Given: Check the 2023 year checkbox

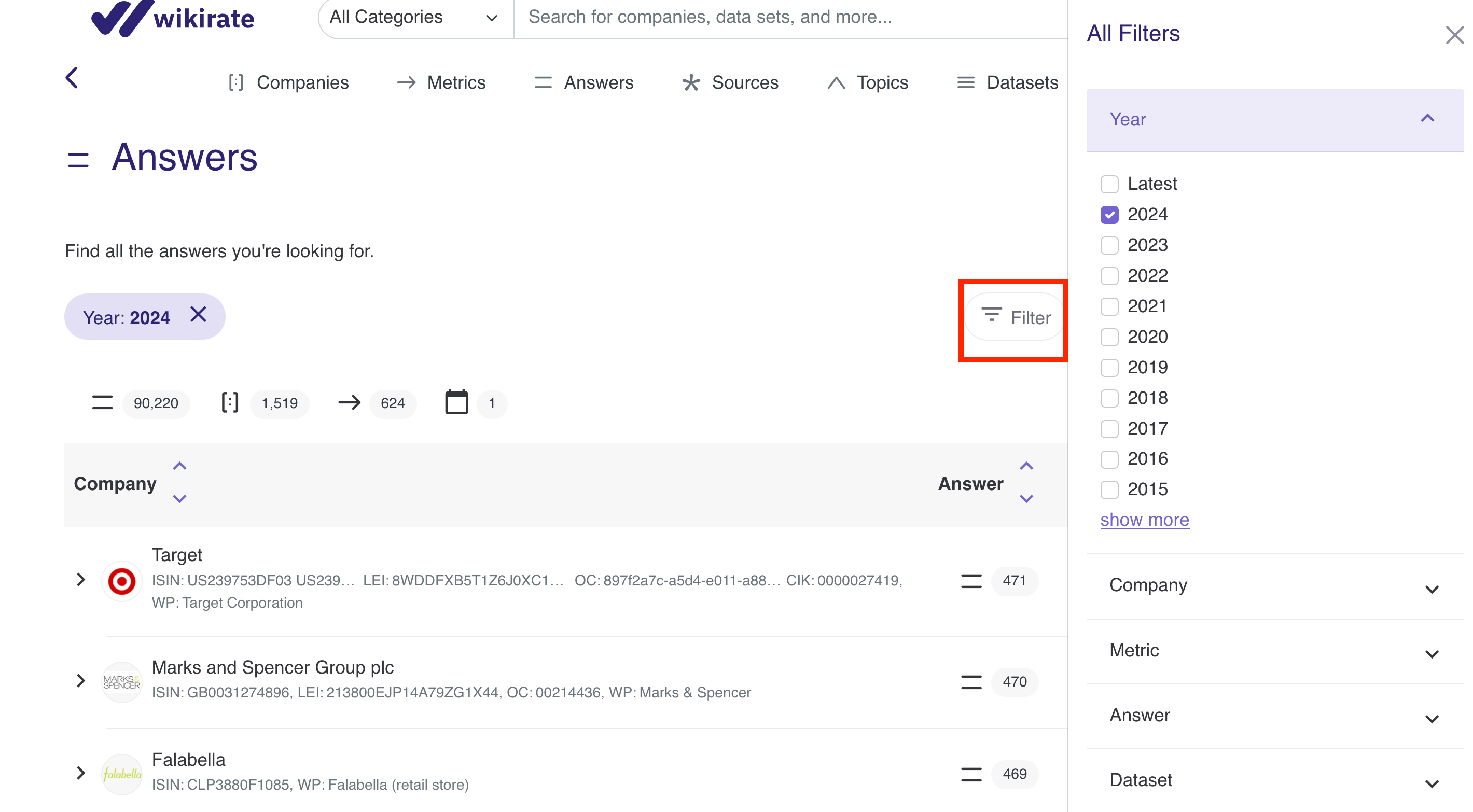Looking at the screenshot, I should pyautogui.click(x=1109, y=245).
